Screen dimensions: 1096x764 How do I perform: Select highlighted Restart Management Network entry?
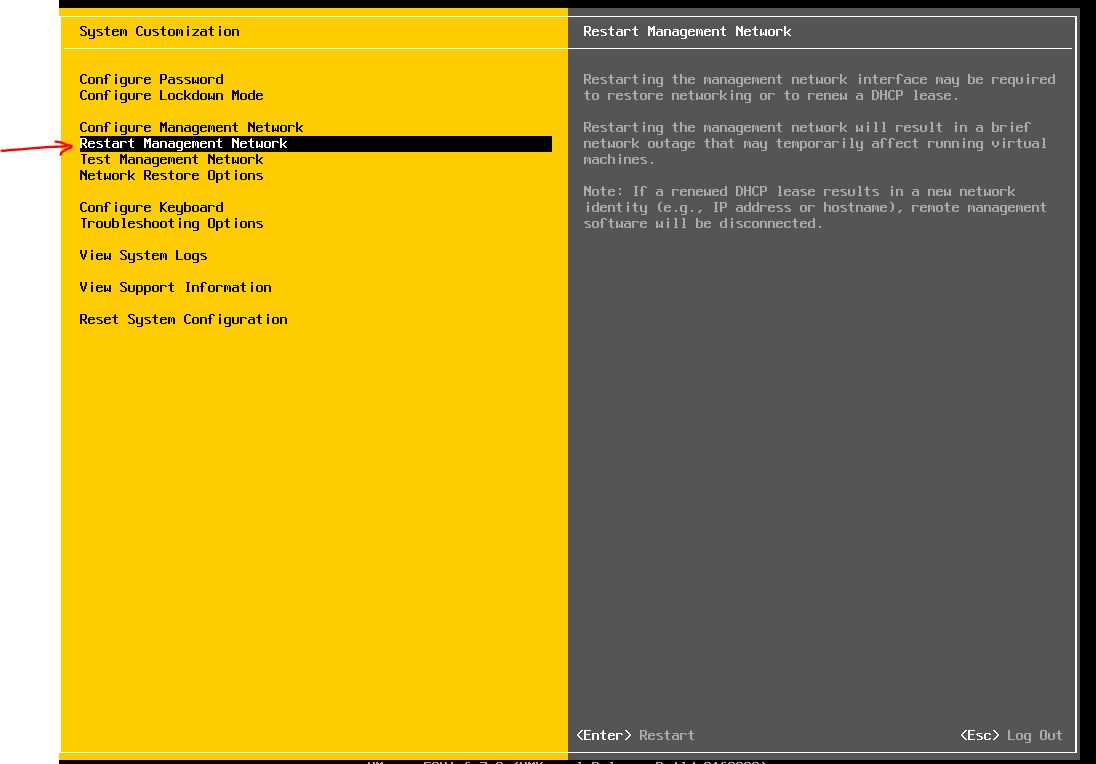315,143
